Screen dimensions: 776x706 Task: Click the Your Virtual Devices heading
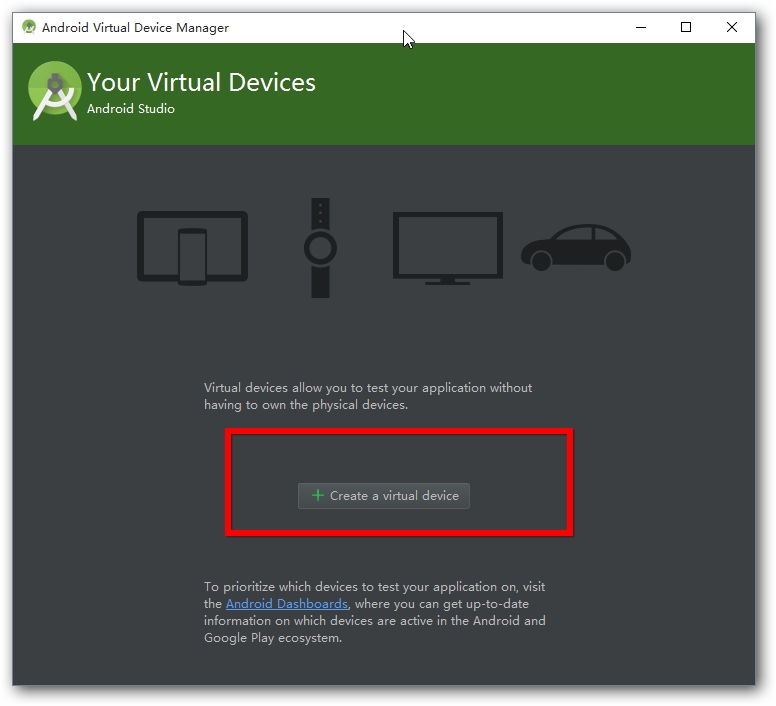[201, 82]
